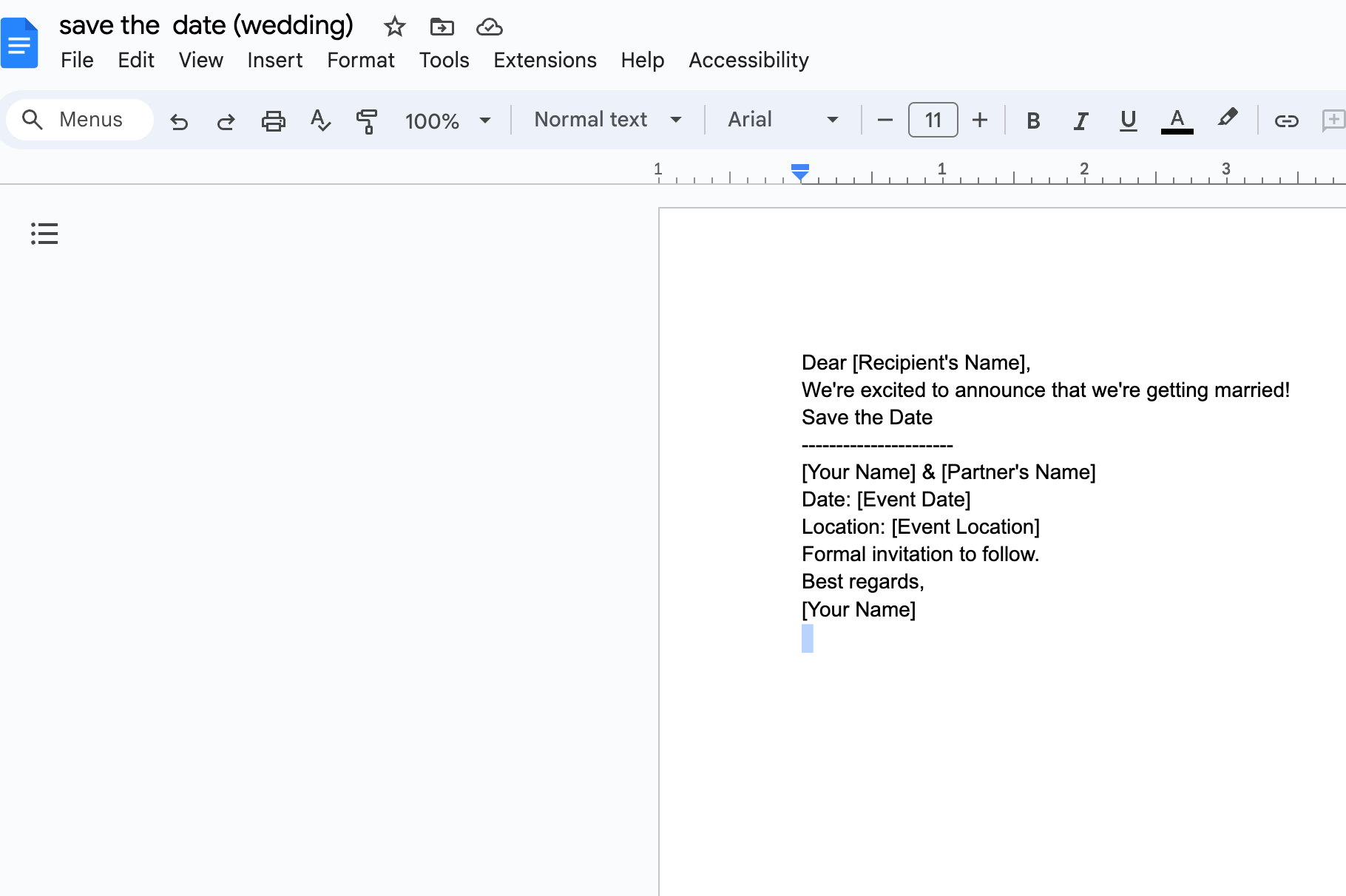This screenshot has height=896, width=1346.
Task: Toggle bold formatting
Action: pos(1033,120)
